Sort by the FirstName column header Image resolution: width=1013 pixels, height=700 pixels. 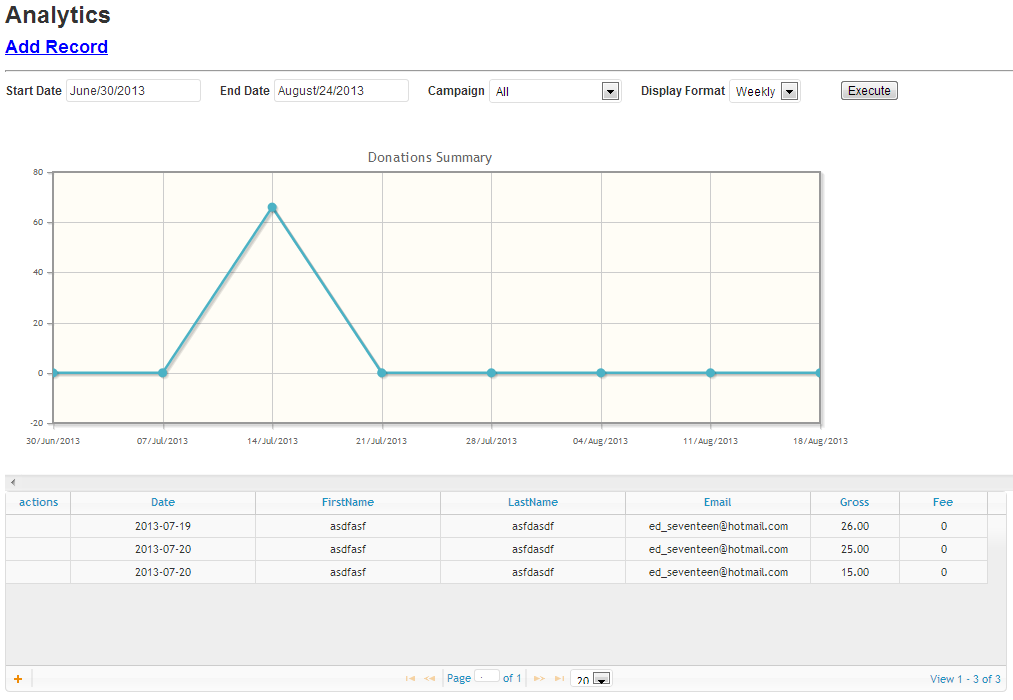tap(348, 502)
